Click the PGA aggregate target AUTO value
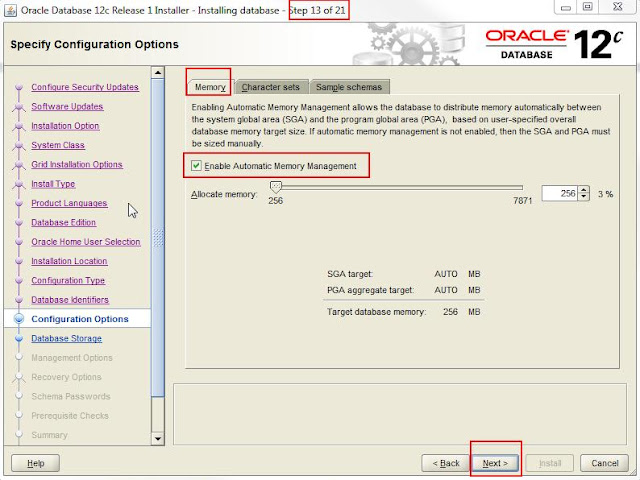This screenshot has width=640, height=480. click(x=446, y=290)
